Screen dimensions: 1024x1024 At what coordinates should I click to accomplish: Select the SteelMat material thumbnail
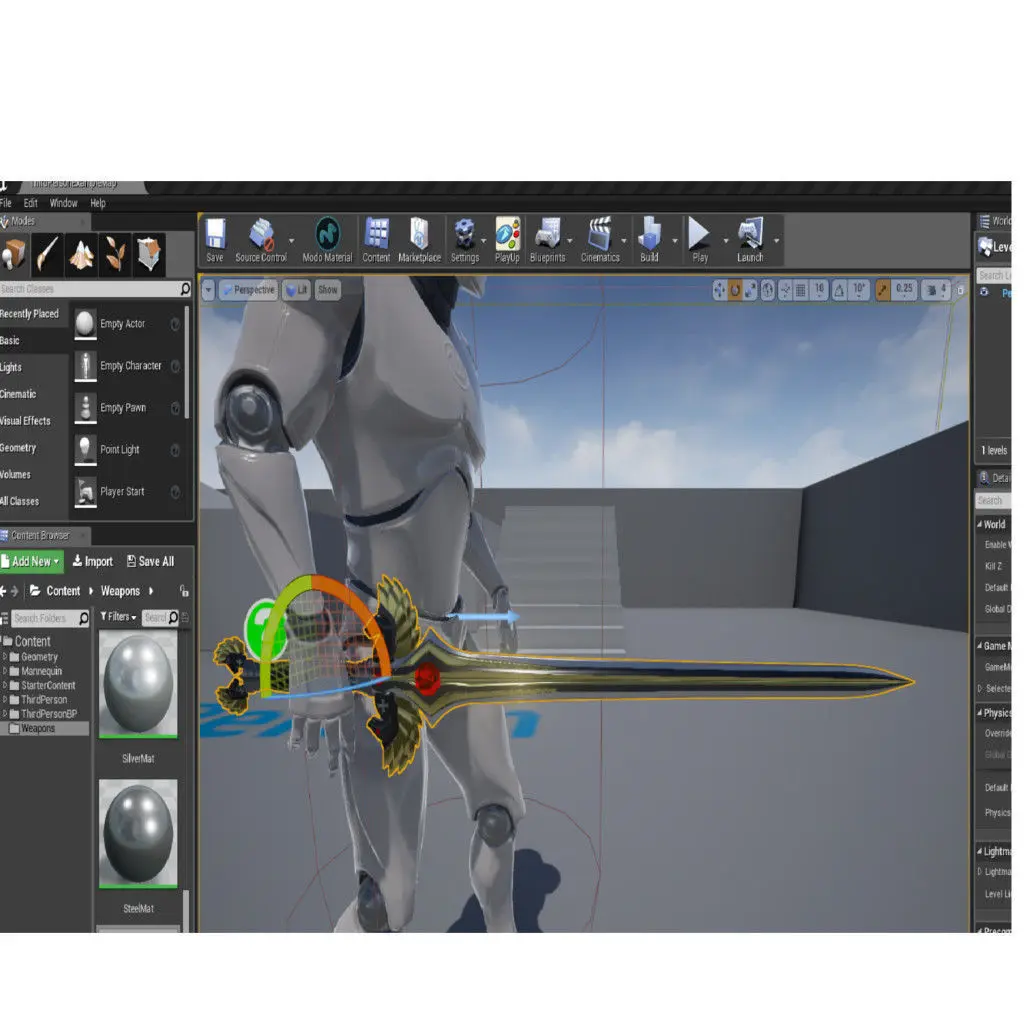[x=138, y=834]
